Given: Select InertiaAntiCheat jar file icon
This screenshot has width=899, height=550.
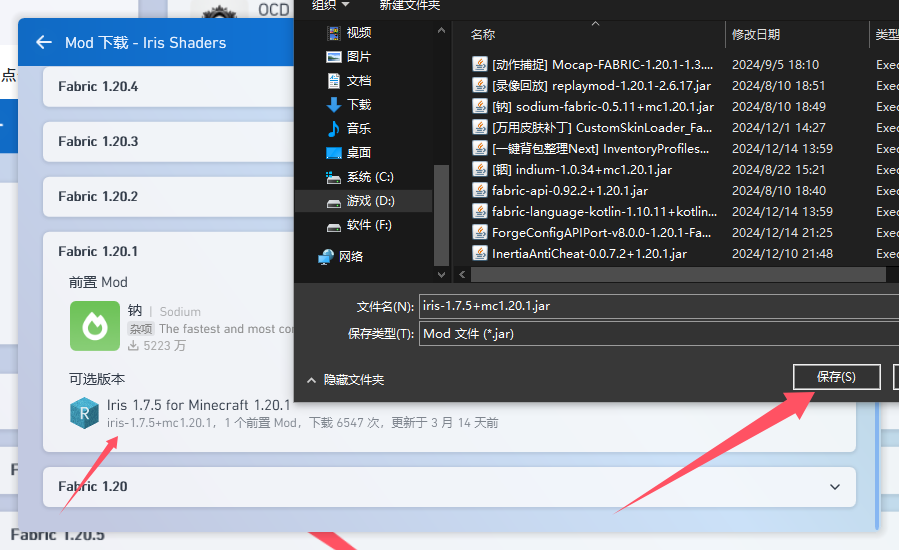Looking at the screenshot, I should point(479,253).
